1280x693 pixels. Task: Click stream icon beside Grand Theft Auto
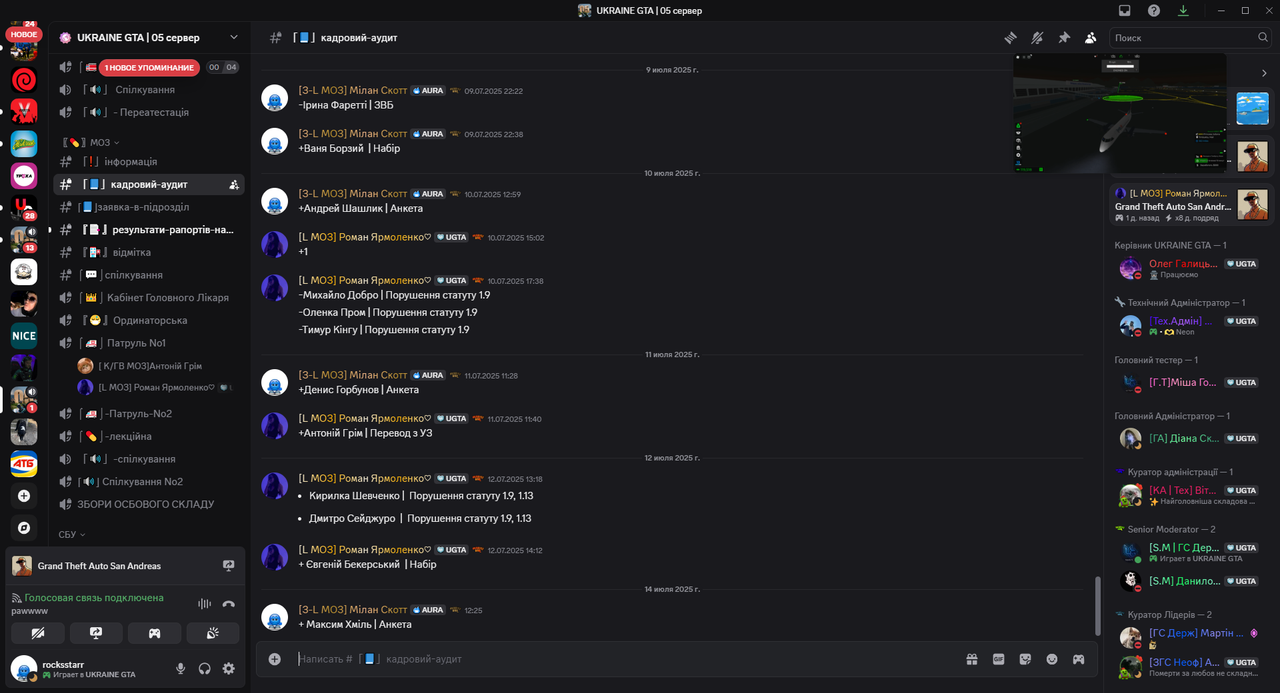[x=228, y=566]
